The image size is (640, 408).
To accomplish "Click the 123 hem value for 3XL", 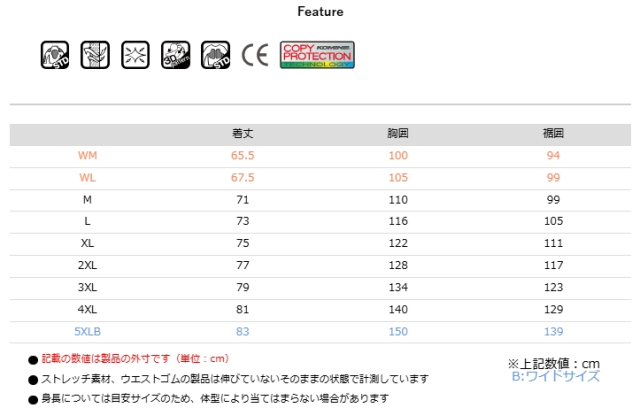I will [553, 287].
